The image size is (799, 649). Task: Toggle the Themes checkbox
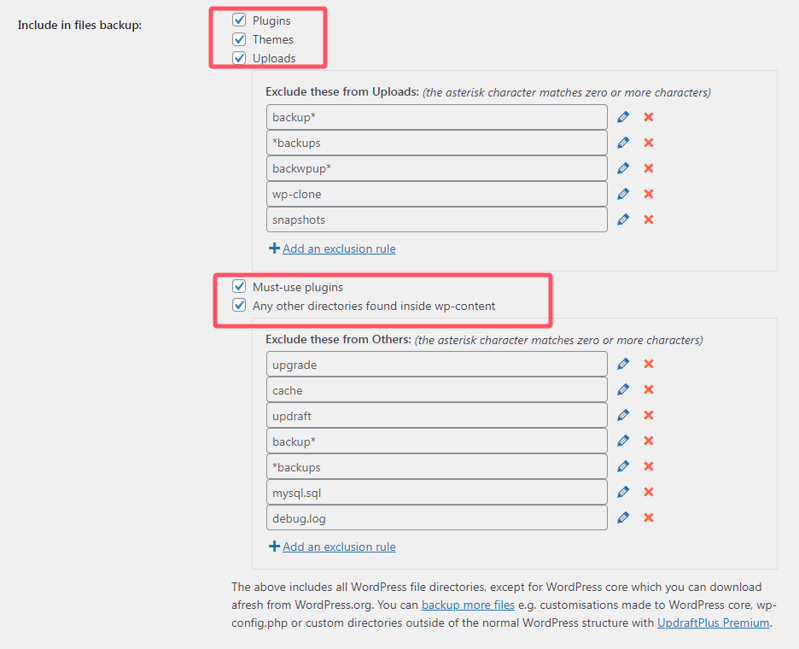(239, 39)
